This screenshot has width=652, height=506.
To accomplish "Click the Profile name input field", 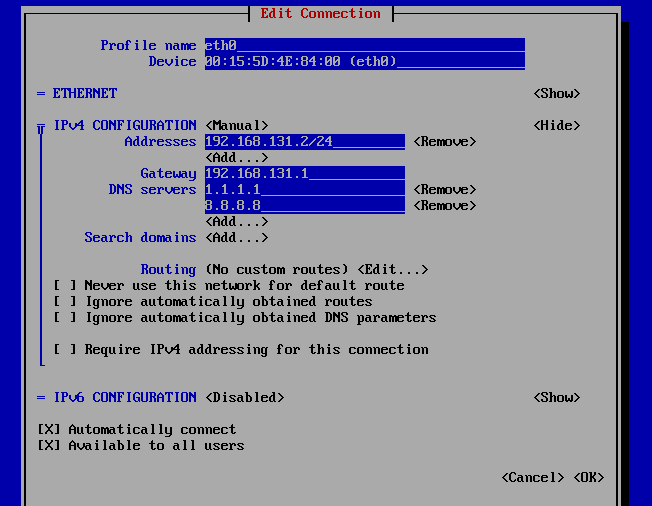I will 364,45.
